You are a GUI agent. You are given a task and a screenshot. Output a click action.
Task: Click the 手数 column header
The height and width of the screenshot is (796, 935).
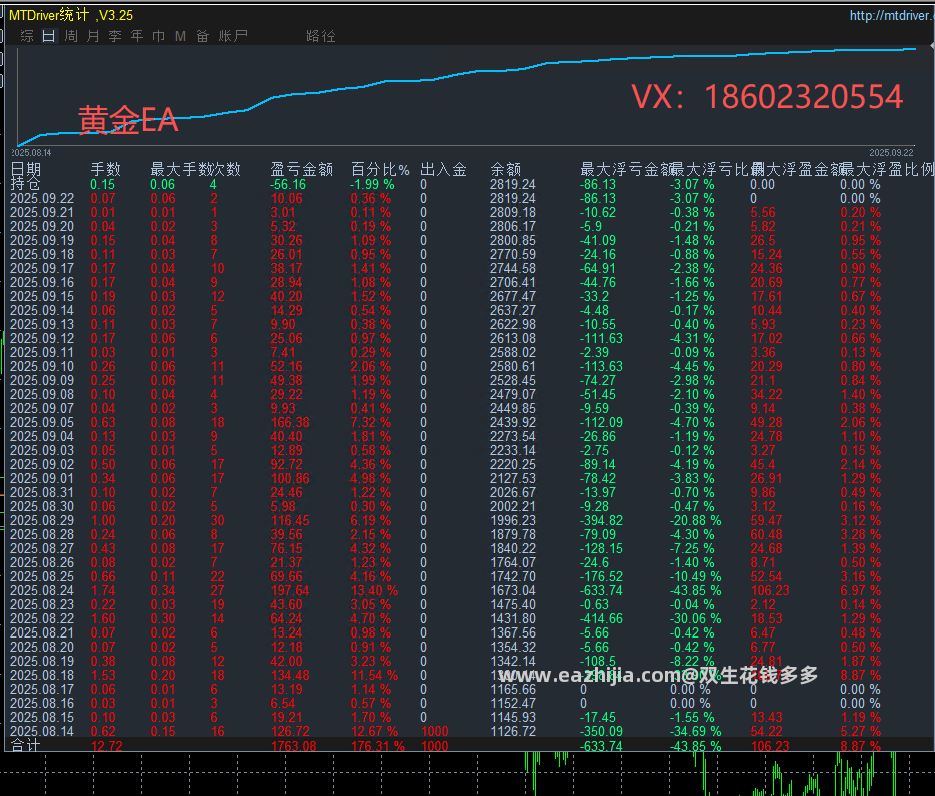(106, 169)
